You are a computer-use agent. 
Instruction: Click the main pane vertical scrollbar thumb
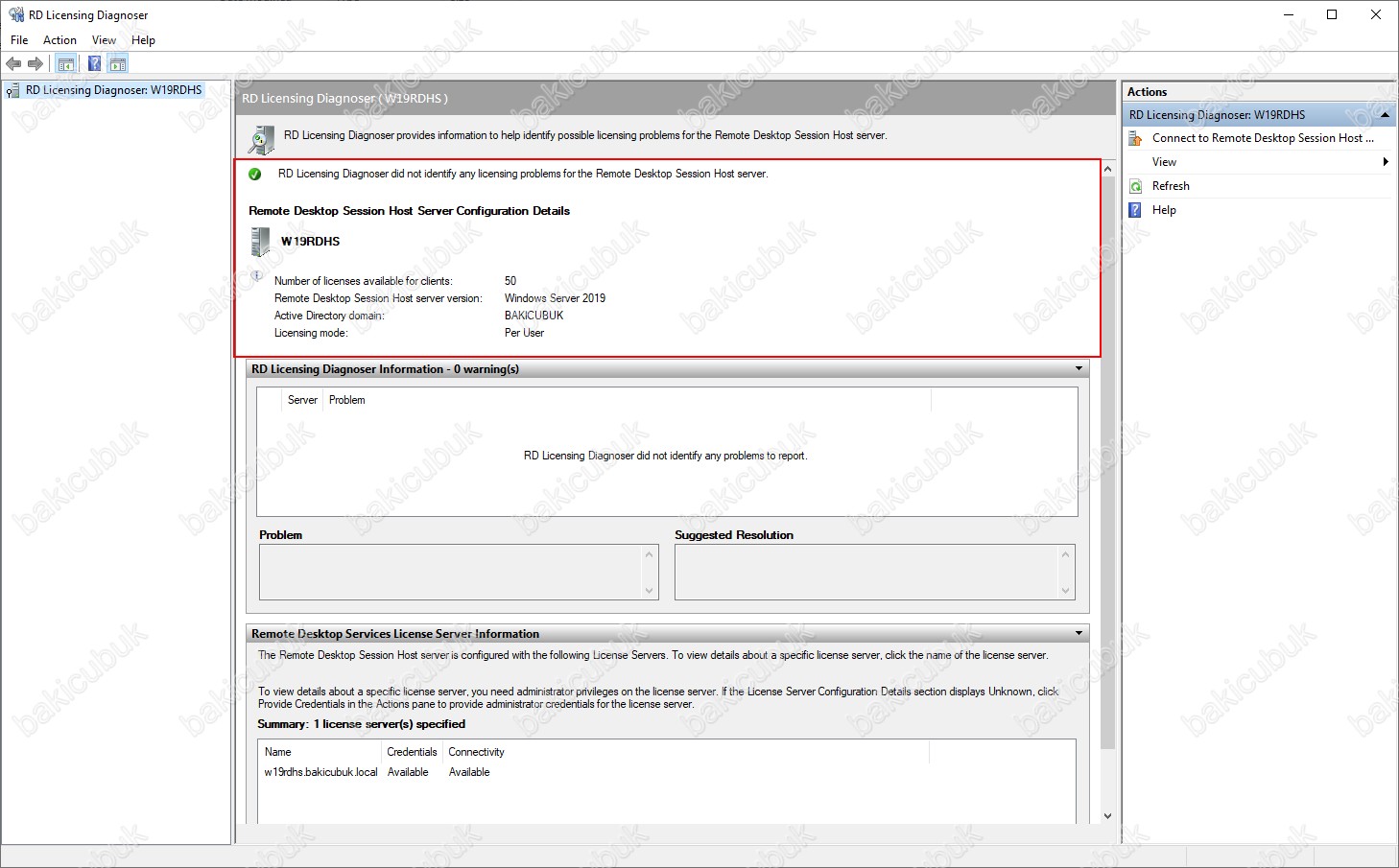point(1108,463)
